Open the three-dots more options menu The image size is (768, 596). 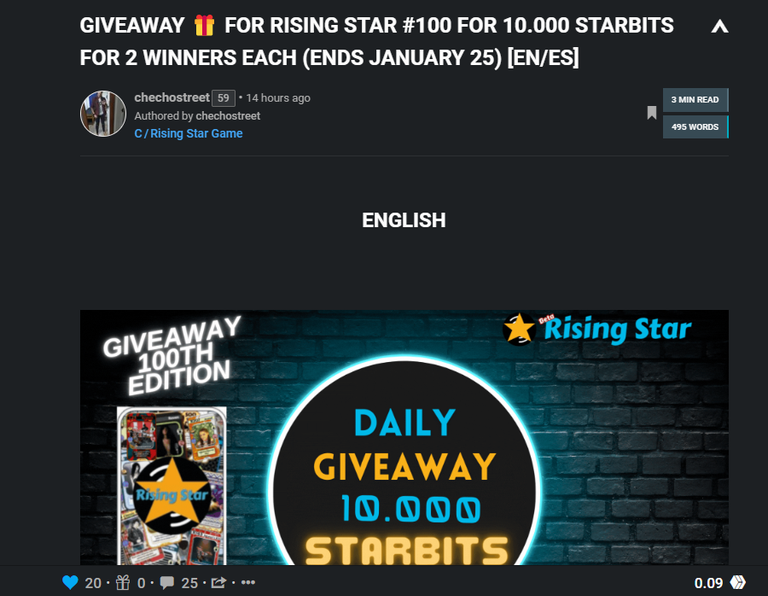pos(248,582)
